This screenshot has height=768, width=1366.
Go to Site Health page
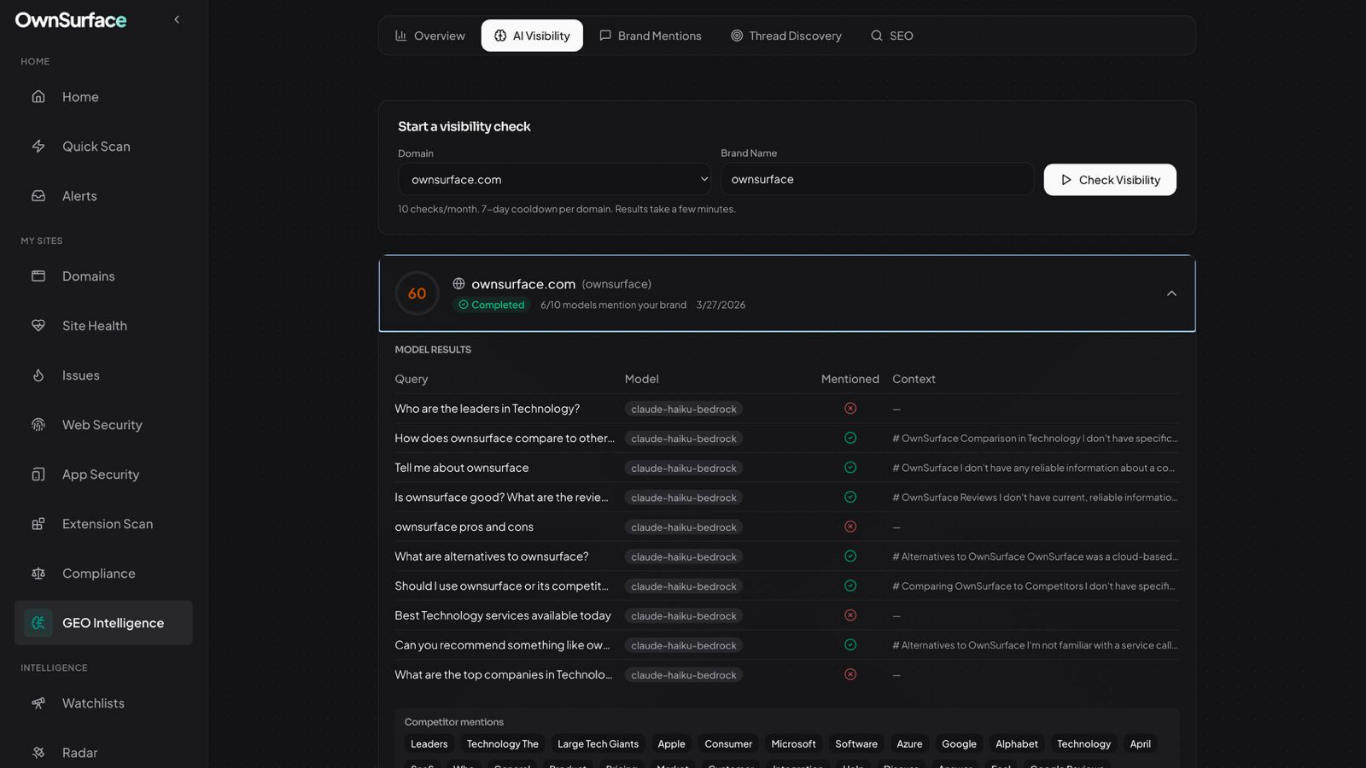(x=103, y=326)
